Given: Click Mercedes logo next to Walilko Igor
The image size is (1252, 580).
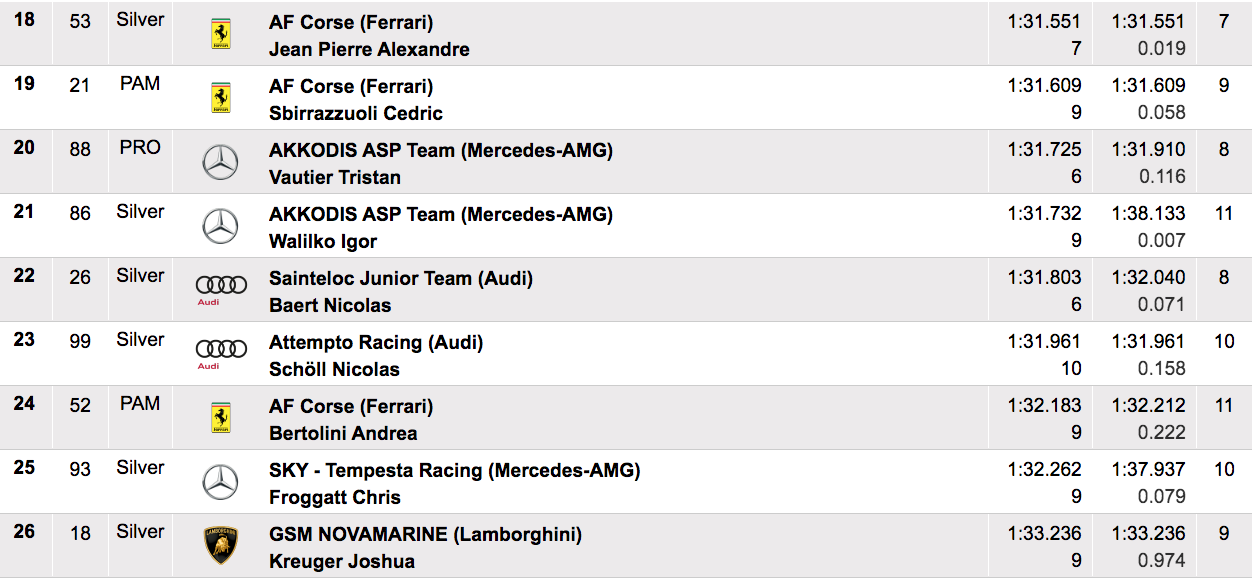Looking at the screenshot, I should 220,226.
